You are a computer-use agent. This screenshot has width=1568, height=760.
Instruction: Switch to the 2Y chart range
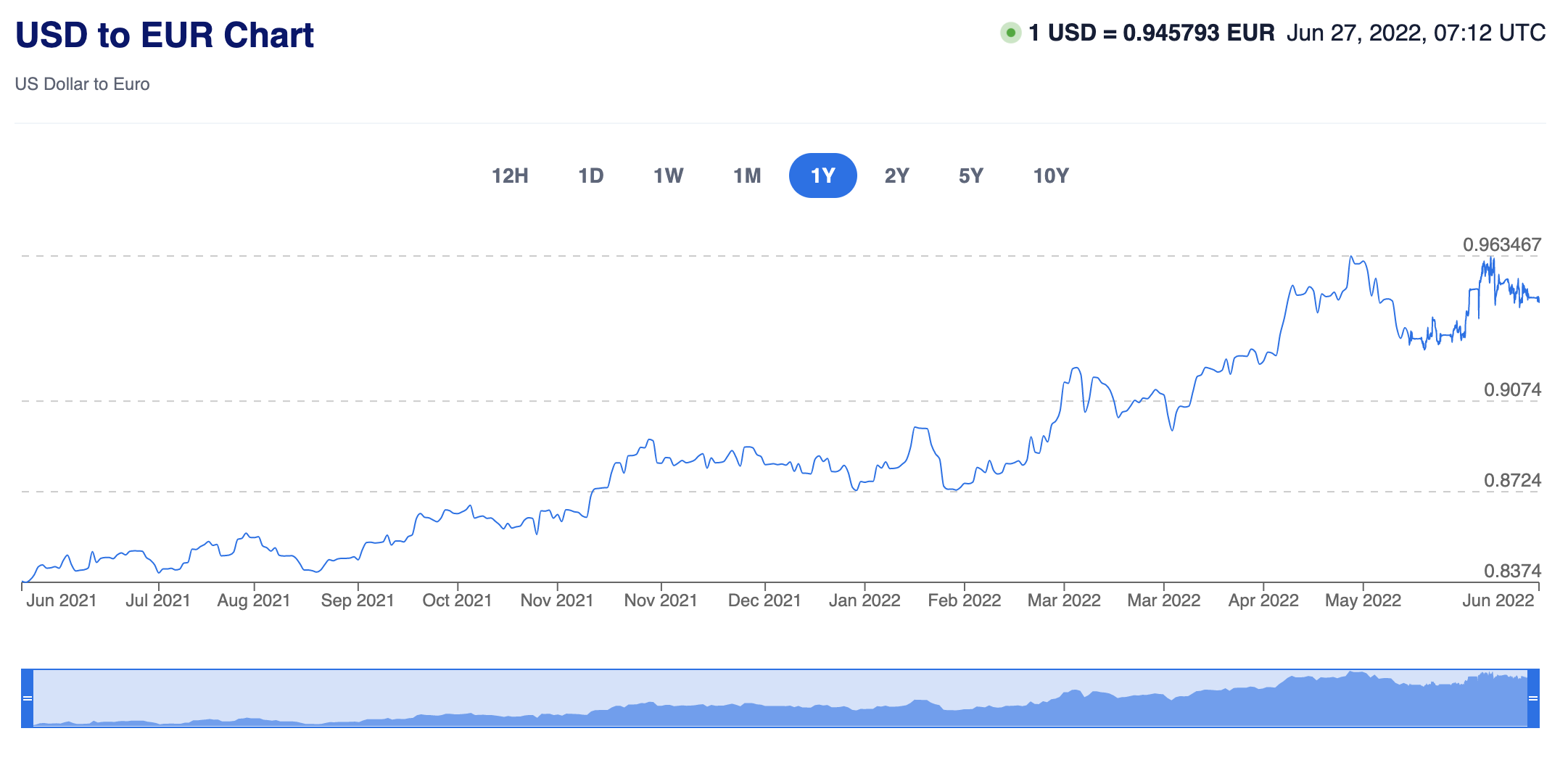[896, 175]
